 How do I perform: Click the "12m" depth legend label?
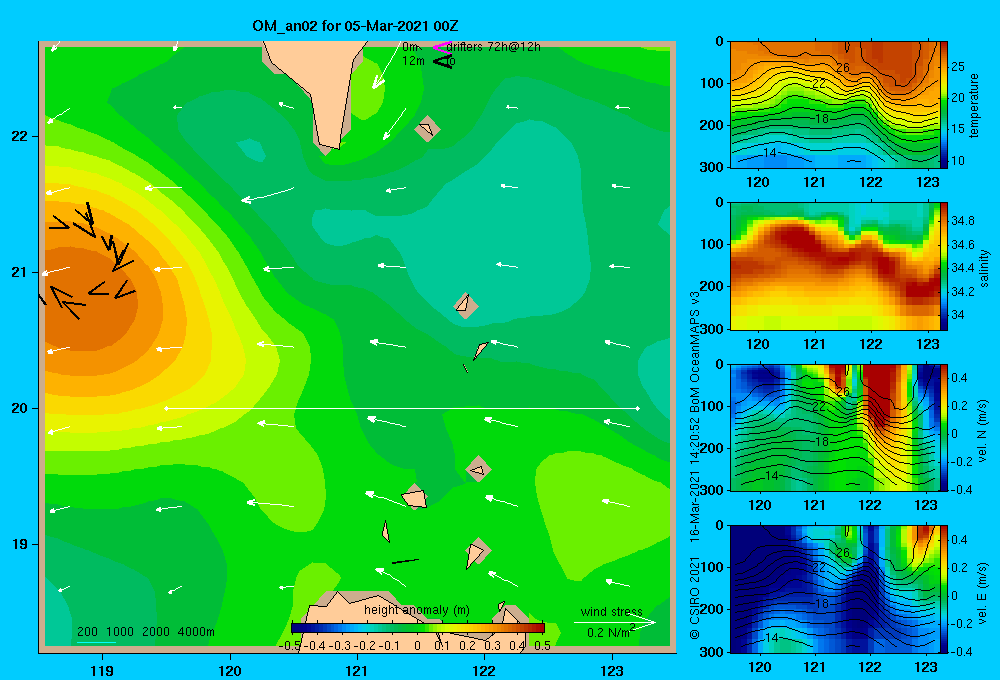pos(413,61)
